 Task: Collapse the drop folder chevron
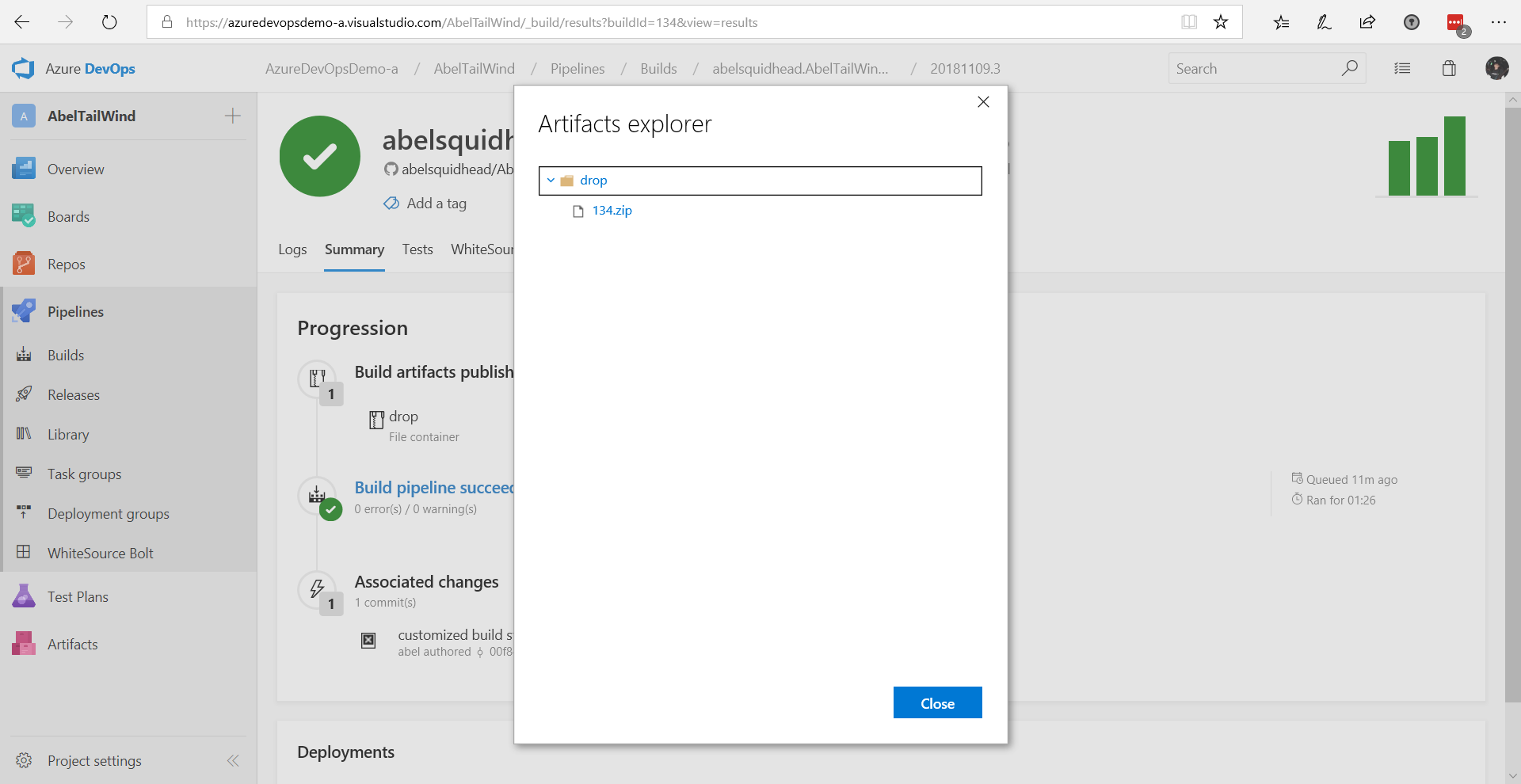point(551,180)
